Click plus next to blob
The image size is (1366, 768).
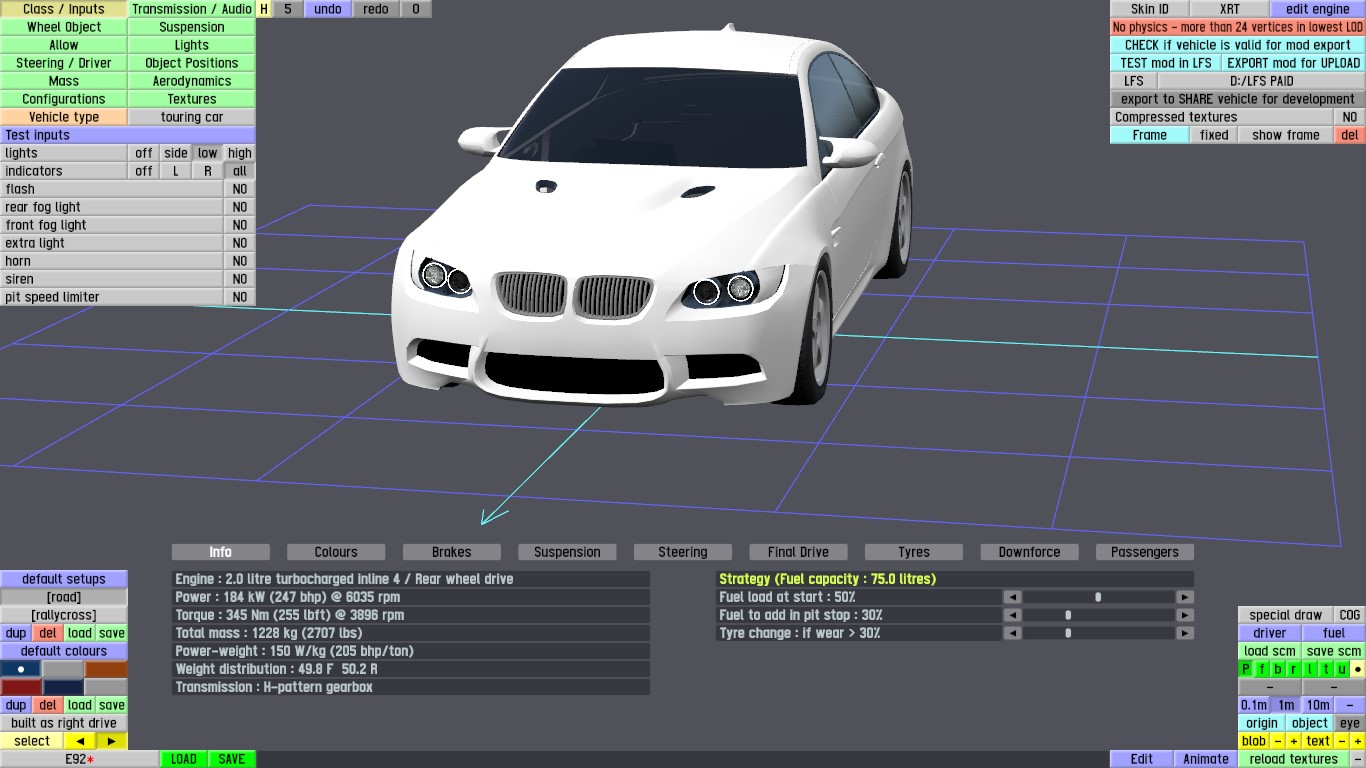coord(1294,741)
